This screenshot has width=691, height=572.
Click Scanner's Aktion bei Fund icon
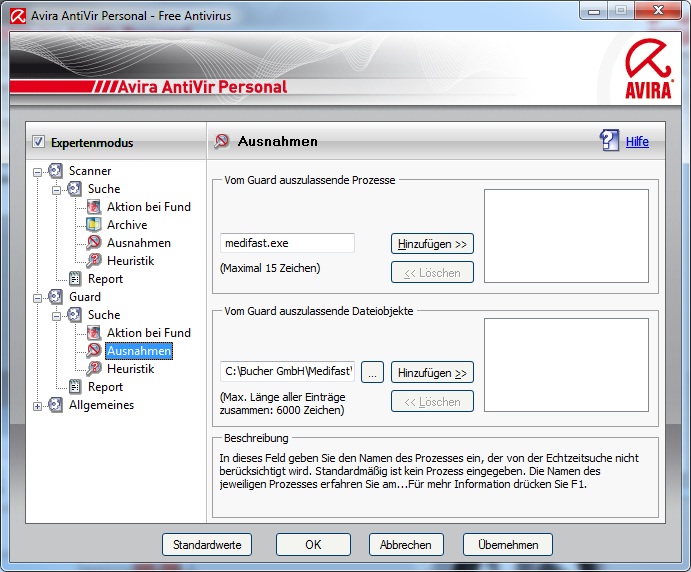point(93,207)
